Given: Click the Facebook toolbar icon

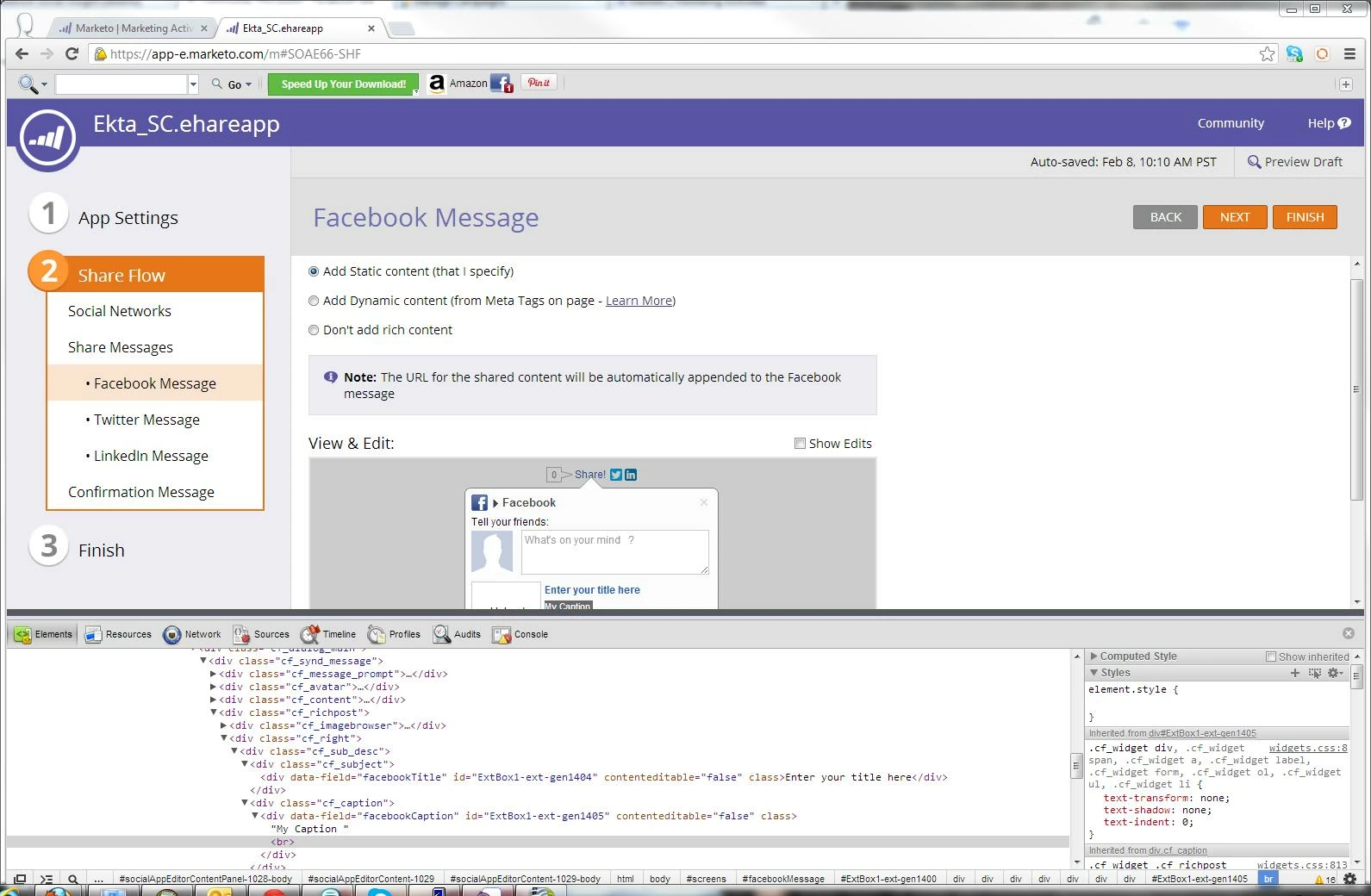Looking at the screenshot, I should [501, 84].
